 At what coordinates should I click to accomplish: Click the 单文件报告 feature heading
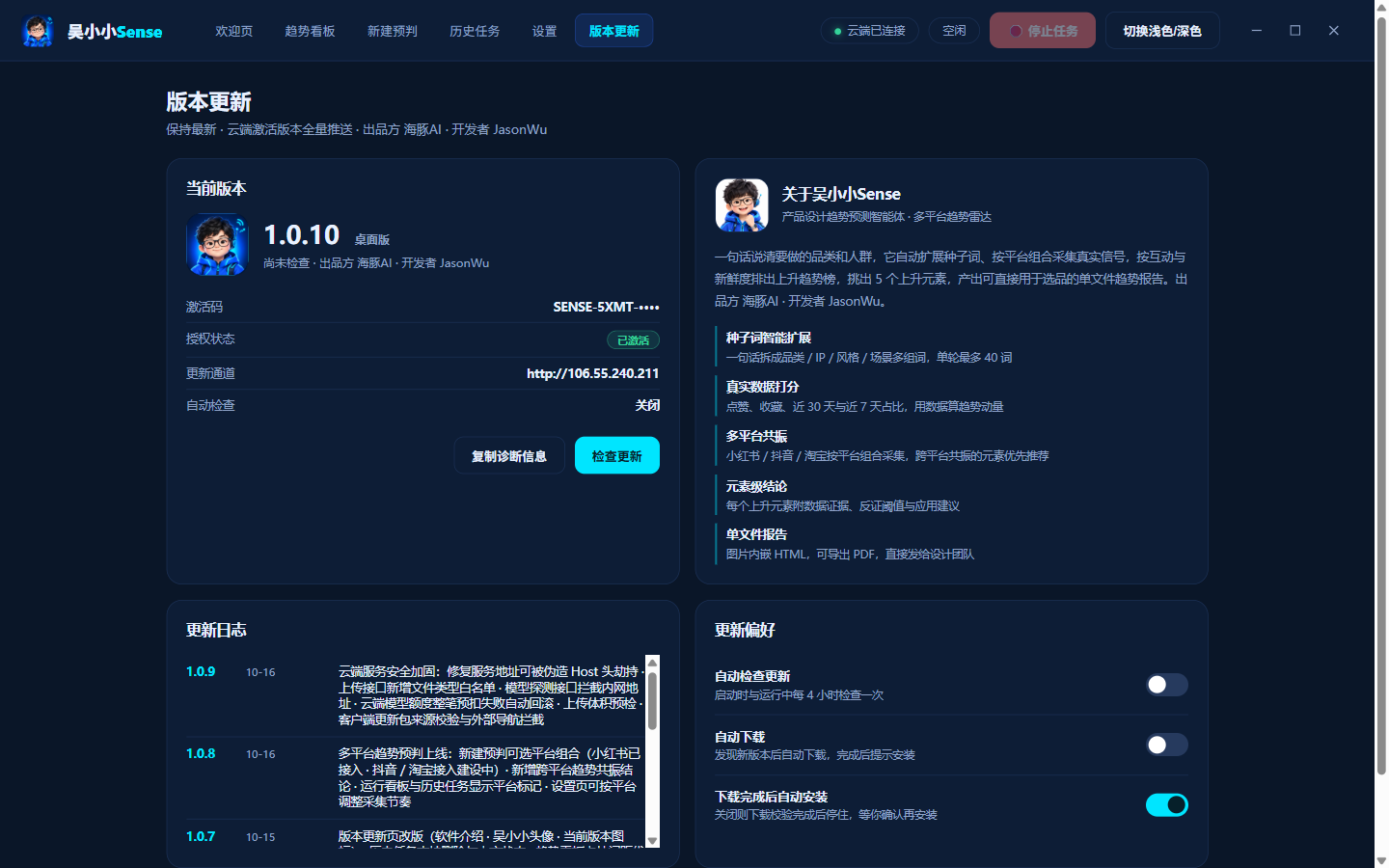pyautogui.click(x=757, y=534)
